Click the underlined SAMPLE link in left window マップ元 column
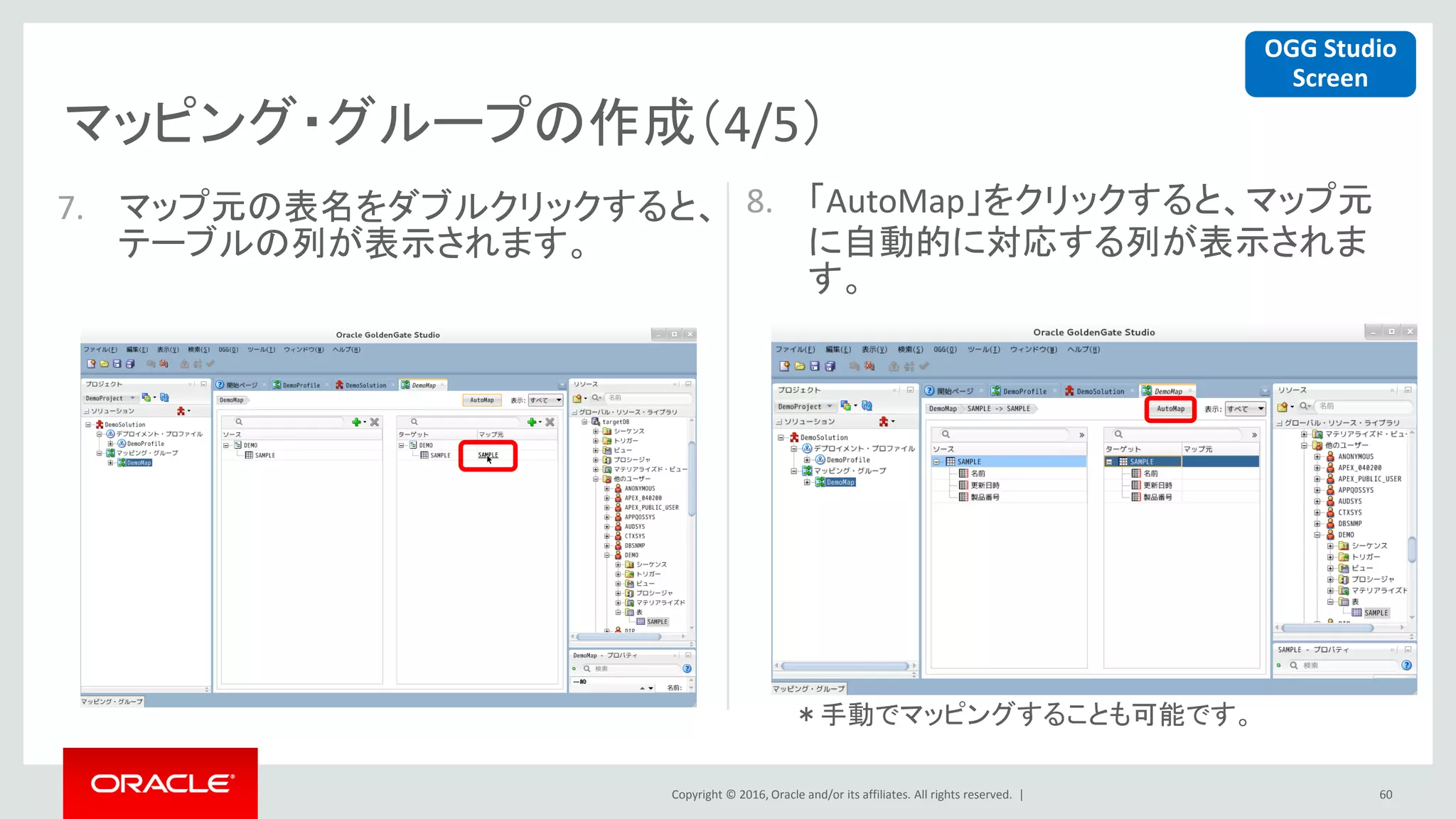 coord(488,455)
